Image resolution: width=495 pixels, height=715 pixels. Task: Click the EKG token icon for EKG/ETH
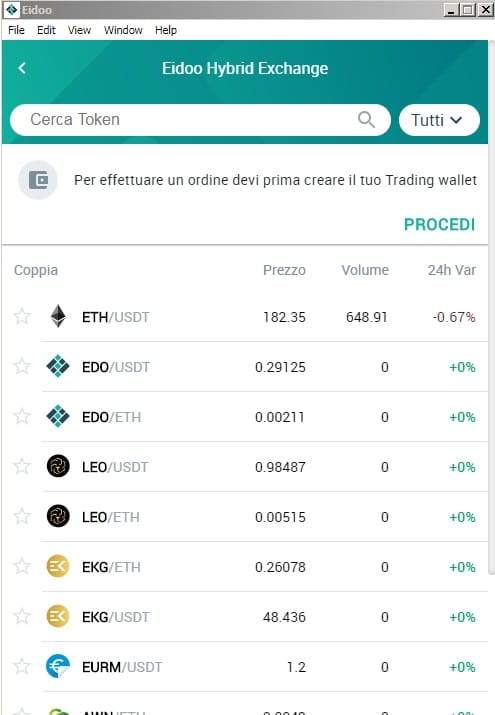click(x=58, y=566)
